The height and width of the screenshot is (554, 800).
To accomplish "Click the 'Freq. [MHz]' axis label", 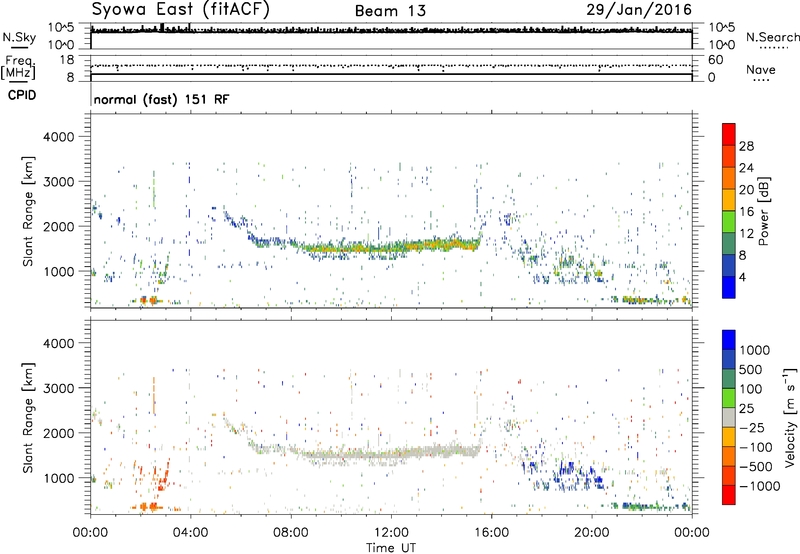I will point(18,67).
